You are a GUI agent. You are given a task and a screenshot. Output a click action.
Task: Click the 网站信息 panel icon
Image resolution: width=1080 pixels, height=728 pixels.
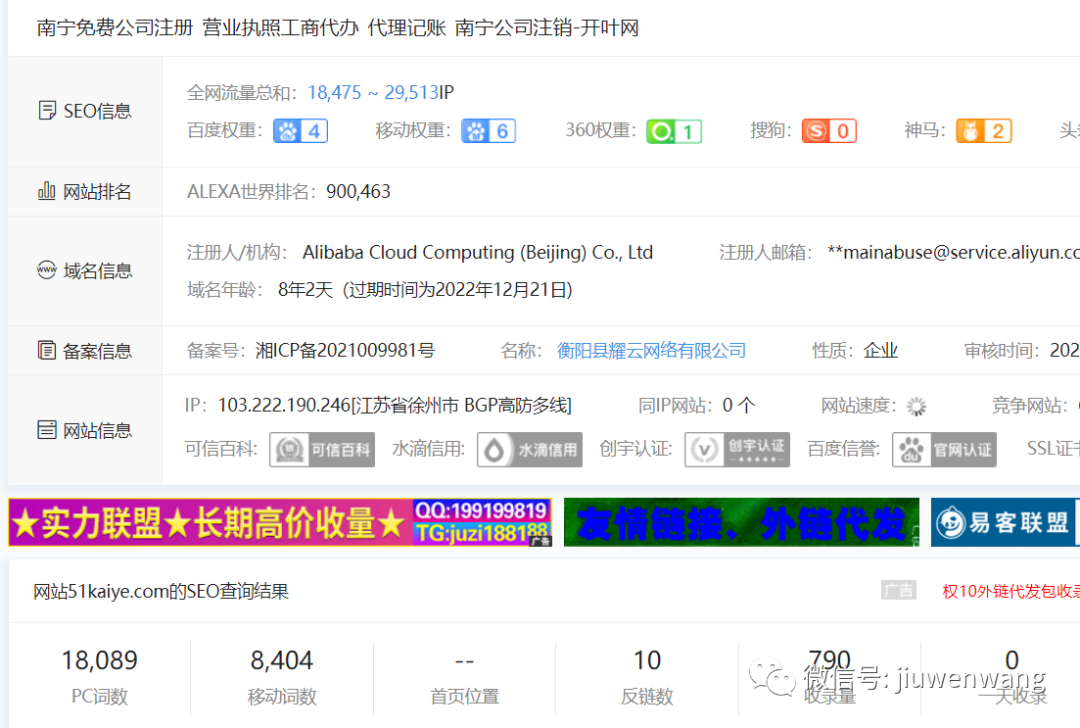pos(46,430)
